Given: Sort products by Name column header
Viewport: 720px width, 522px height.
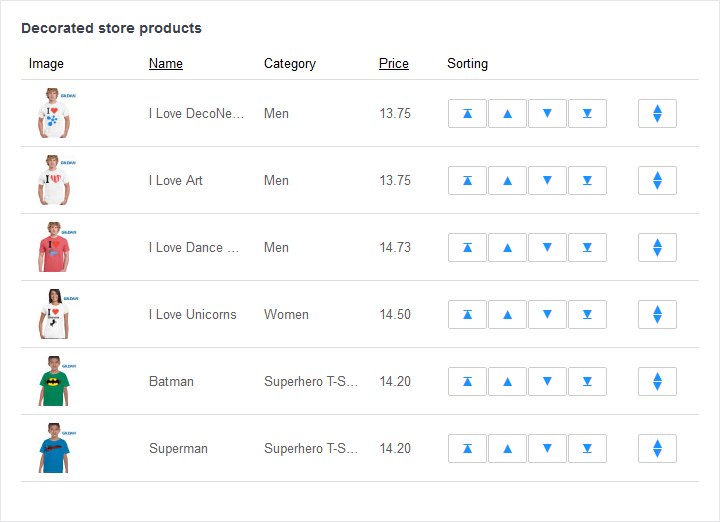Looking at the screenshot, I should click(x=166, y=64).
